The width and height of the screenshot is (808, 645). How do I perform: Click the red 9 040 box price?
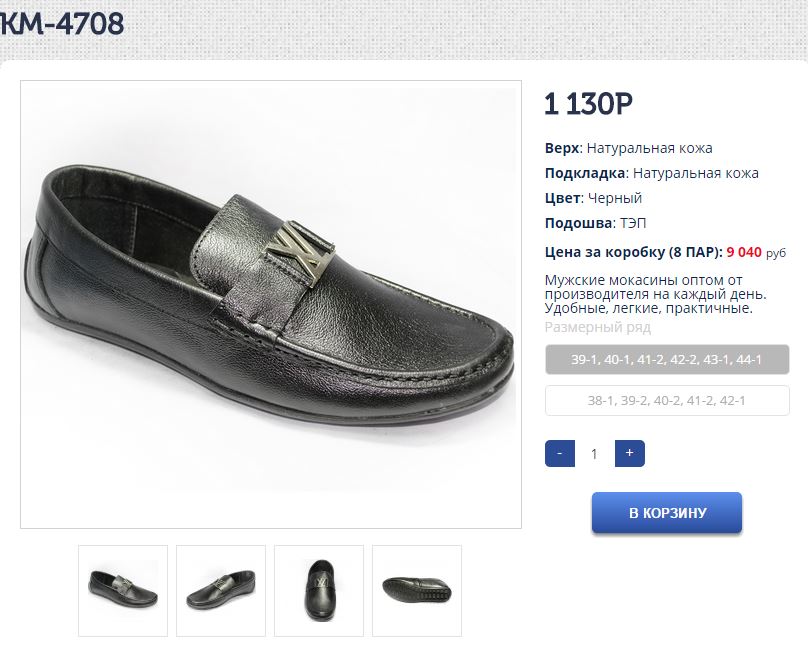coord(744,253)
